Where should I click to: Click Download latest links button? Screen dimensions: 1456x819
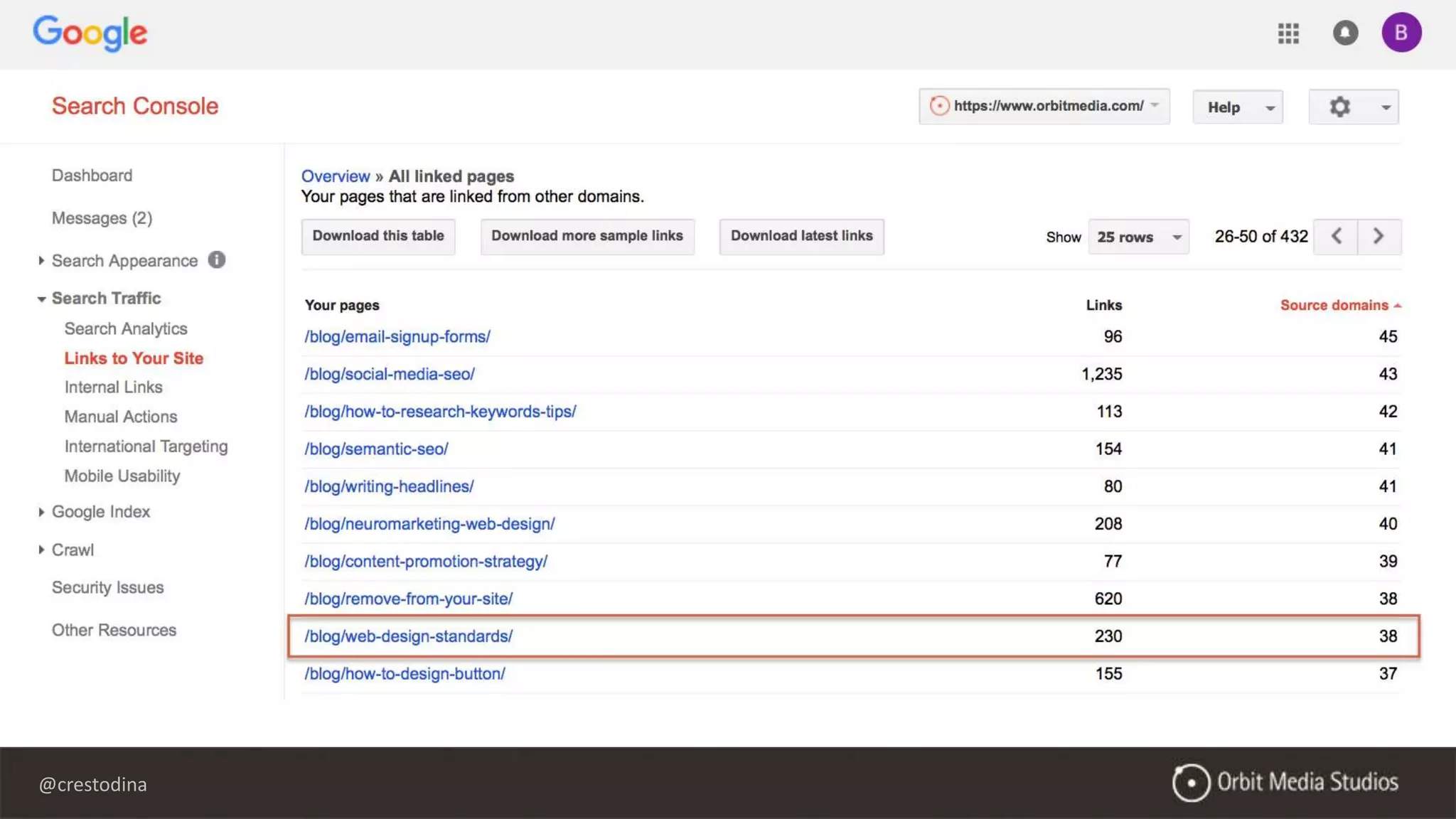801,237
